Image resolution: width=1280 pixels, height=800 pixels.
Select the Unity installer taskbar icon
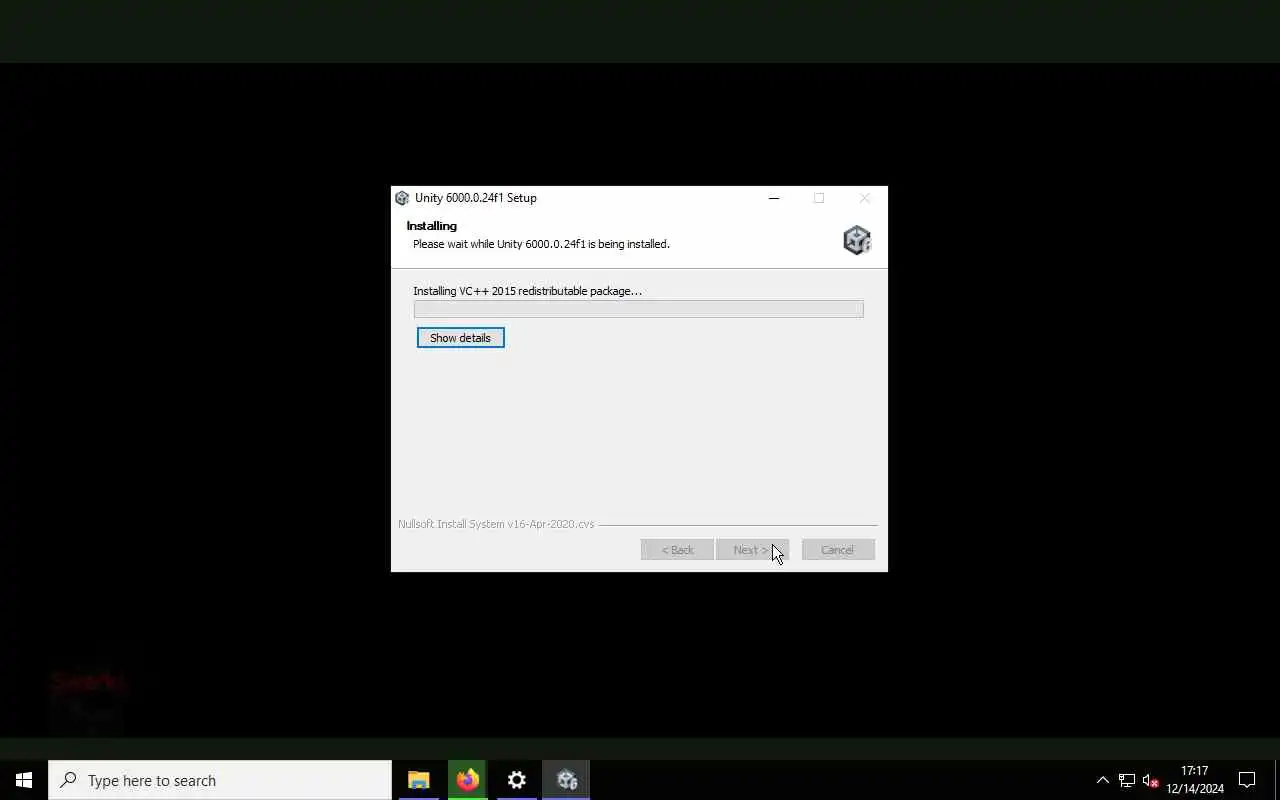pos(566,780)
